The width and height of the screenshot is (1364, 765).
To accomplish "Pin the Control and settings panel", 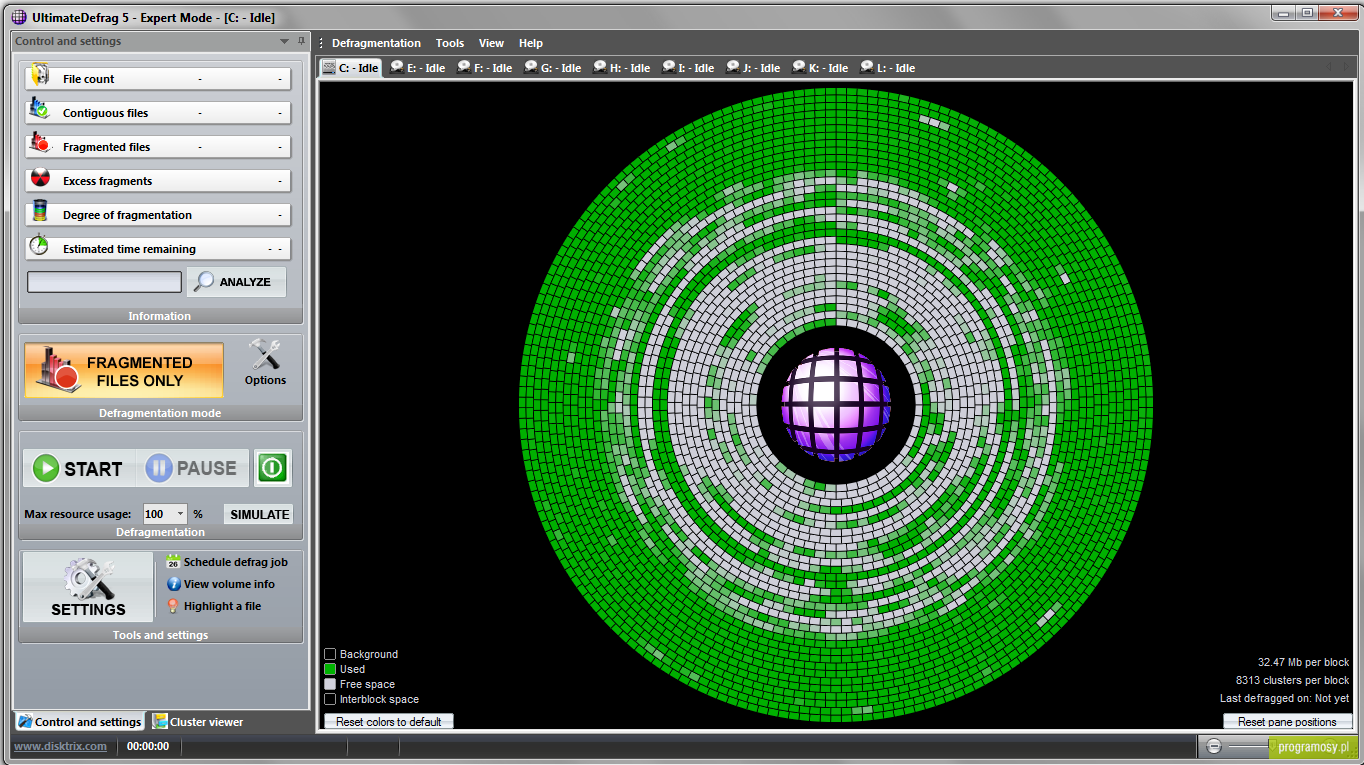I will [301, 41].
